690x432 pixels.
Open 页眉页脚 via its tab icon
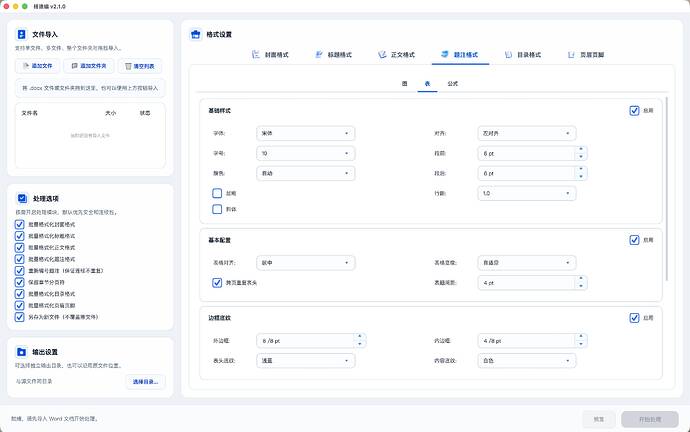571,55
